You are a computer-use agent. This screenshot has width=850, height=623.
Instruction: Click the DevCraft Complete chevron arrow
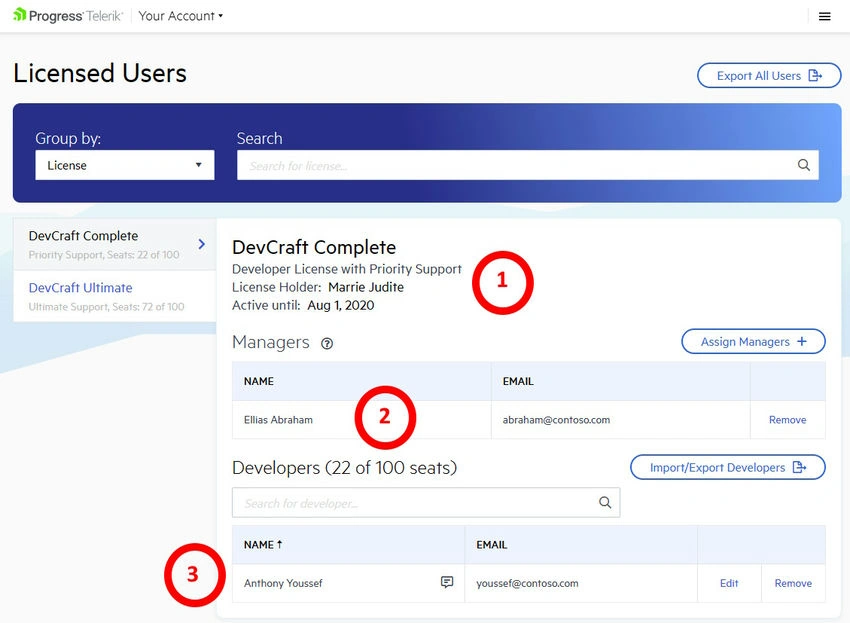pyautogui.click(x=202, y=244)
